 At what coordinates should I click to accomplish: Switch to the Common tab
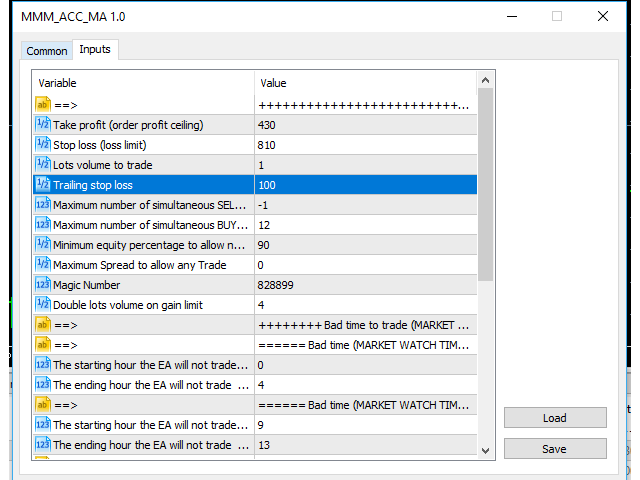pos(47,51)
